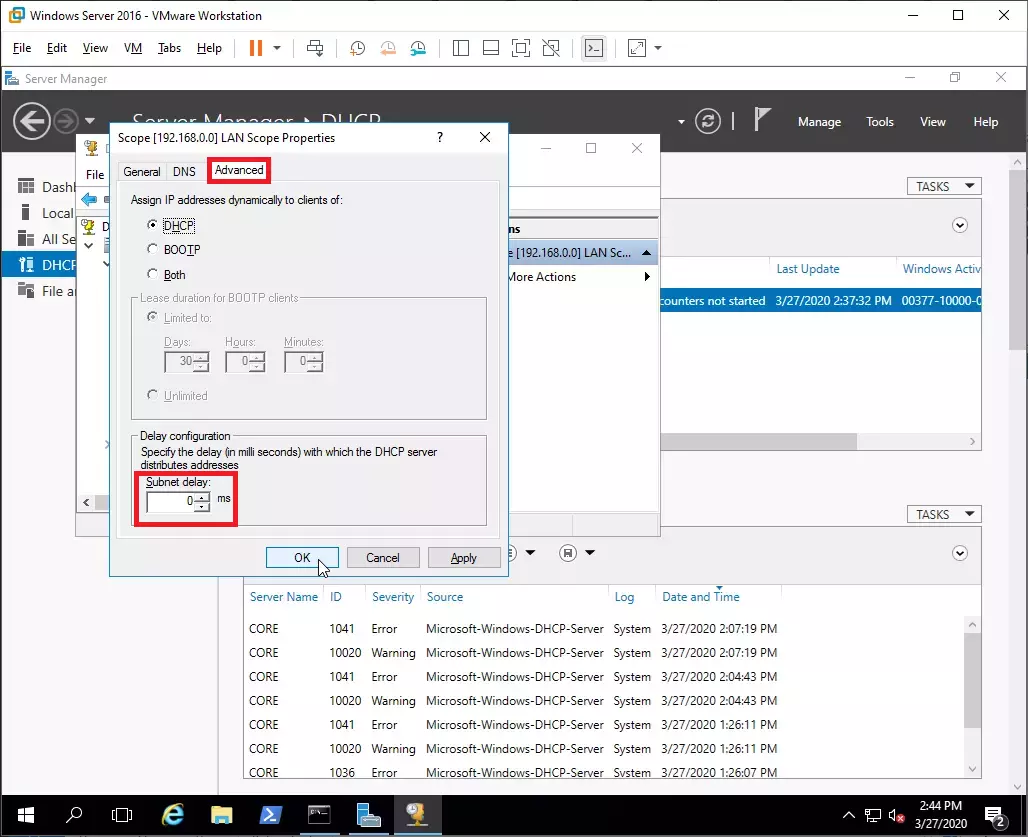The width and height of the screenshot is (1028, 837).
Task: Click OK in Scope Properties dialog
Action: (x=302, y=558)
